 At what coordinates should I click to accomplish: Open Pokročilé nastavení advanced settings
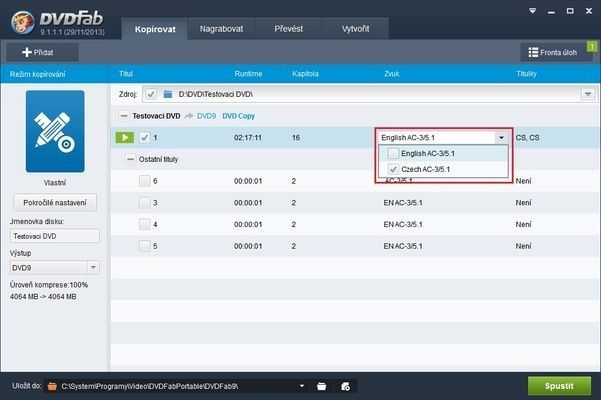click(55, 202)
